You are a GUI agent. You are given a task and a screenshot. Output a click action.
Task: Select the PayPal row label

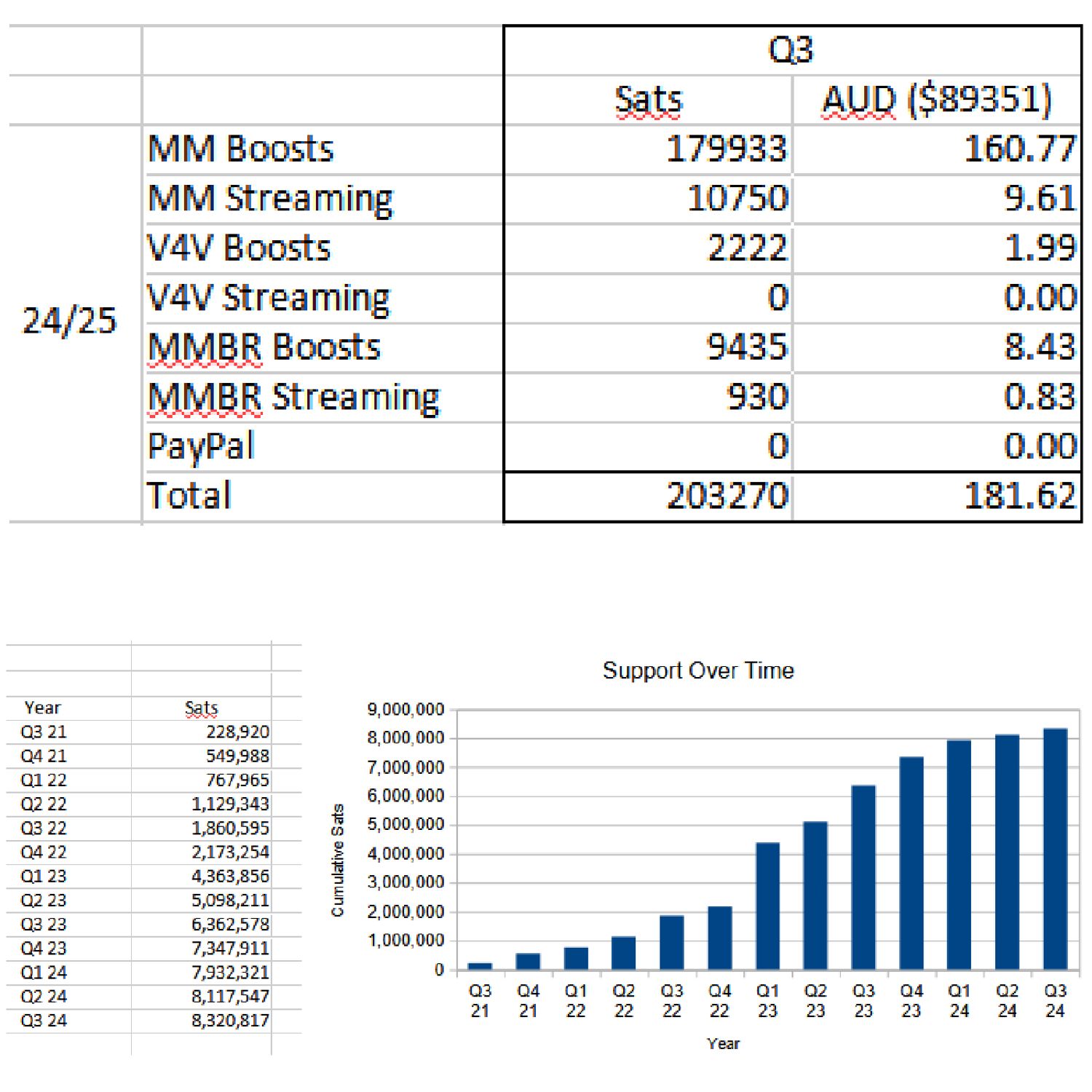(x=201, y=447)
